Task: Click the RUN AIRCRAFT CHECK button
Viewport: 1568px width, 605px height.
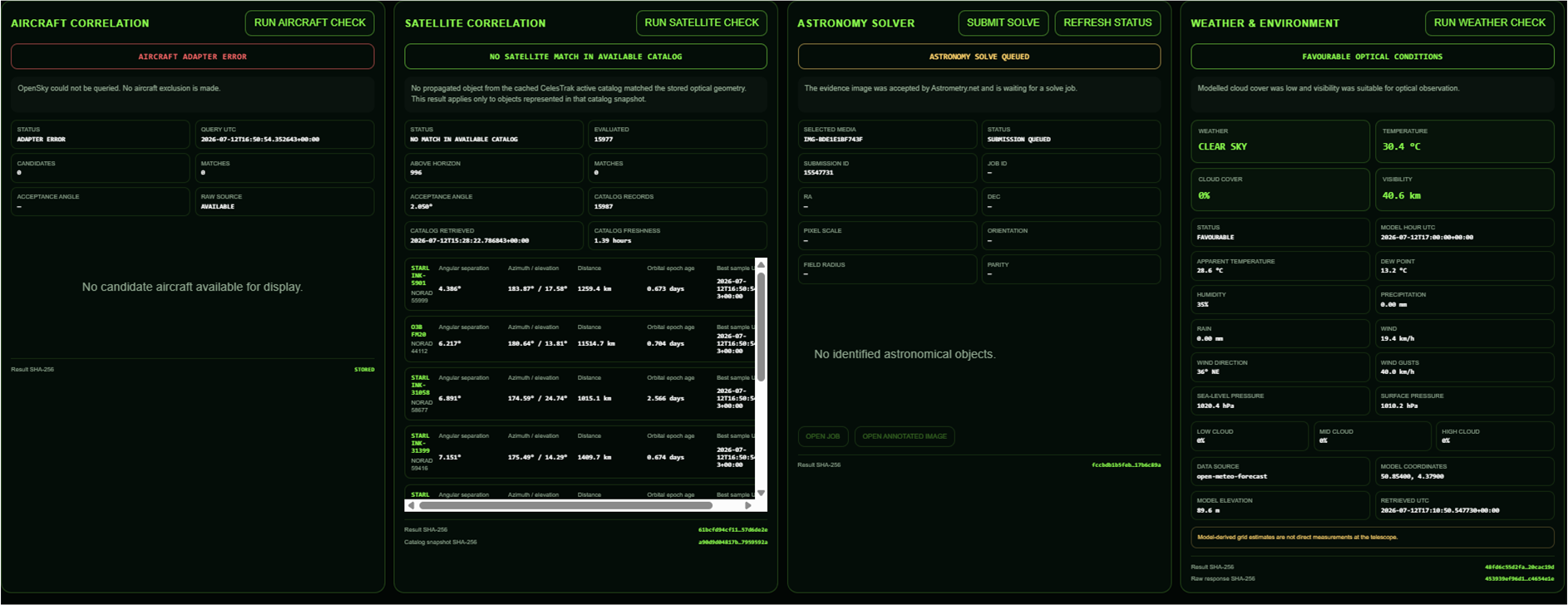Action: [x=309, y=23]
